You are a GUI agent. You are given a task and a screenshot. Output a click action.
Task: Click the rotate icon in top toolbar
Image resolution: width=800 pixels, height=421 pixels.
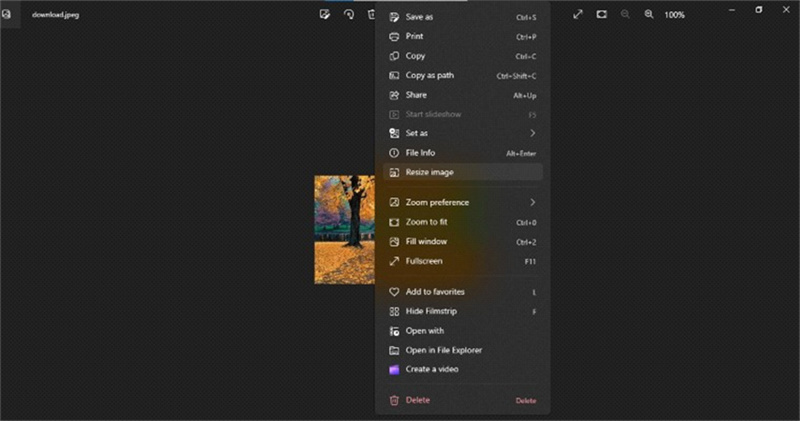point(349,14)
